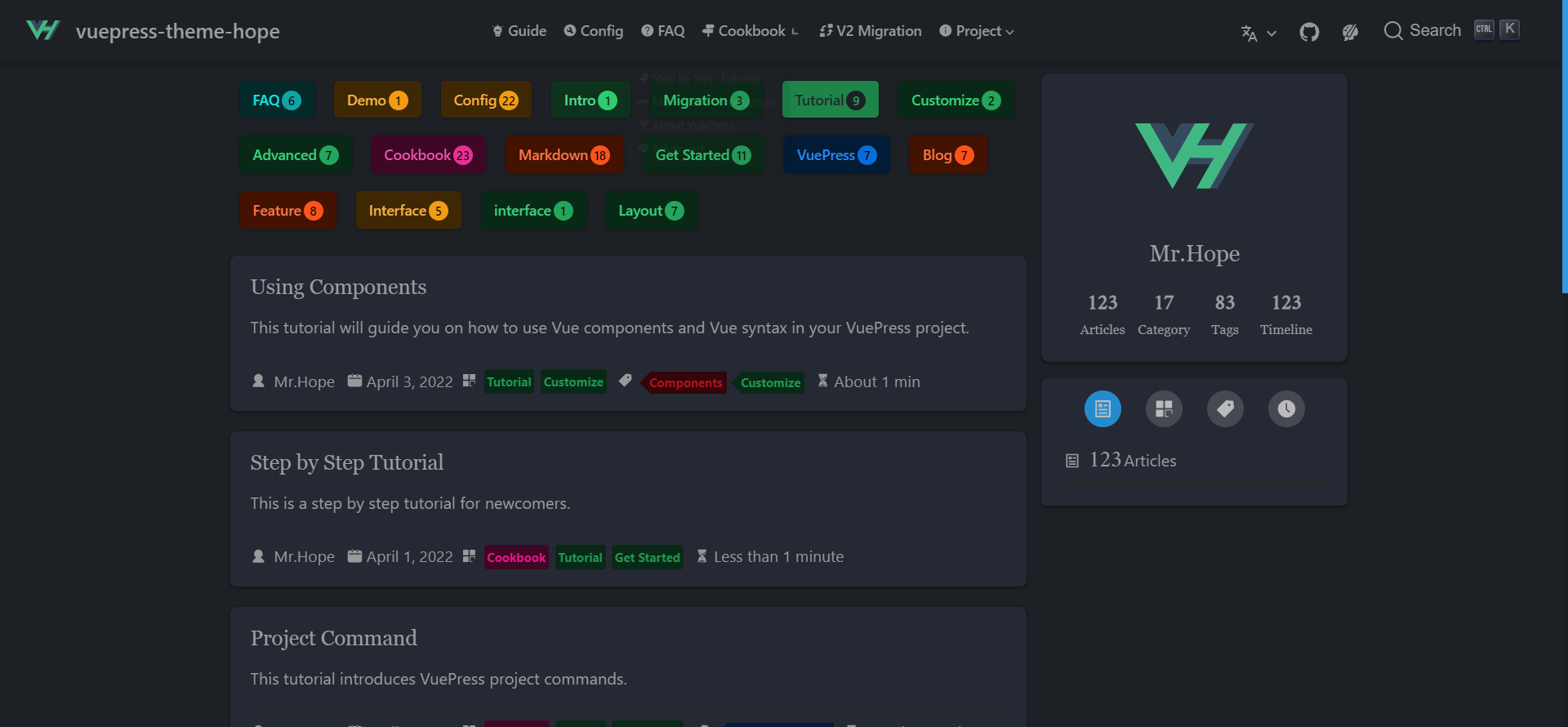Filter by the Feature 8 tag
This screenshot has height=727, width=1568.
coord(287,211)
